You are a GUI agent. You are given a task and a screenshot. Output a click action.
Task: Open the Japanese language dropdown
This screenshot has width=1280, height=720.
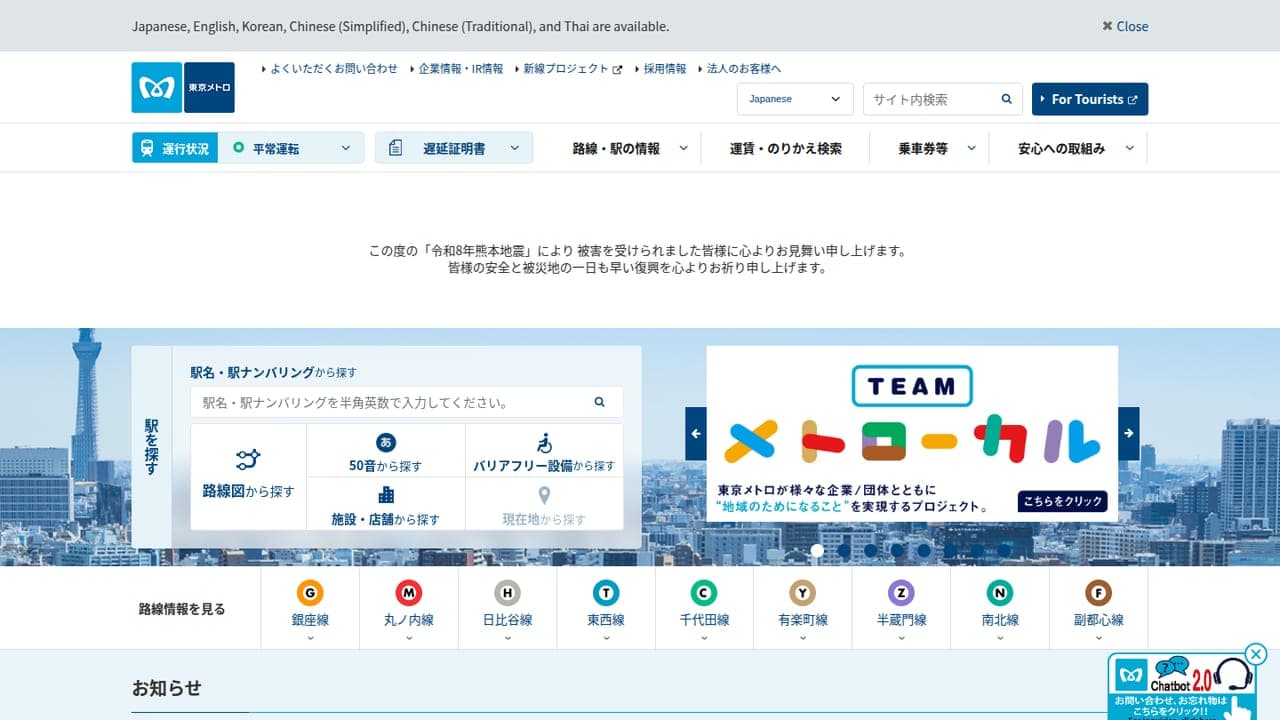click(x=795, y=99)
